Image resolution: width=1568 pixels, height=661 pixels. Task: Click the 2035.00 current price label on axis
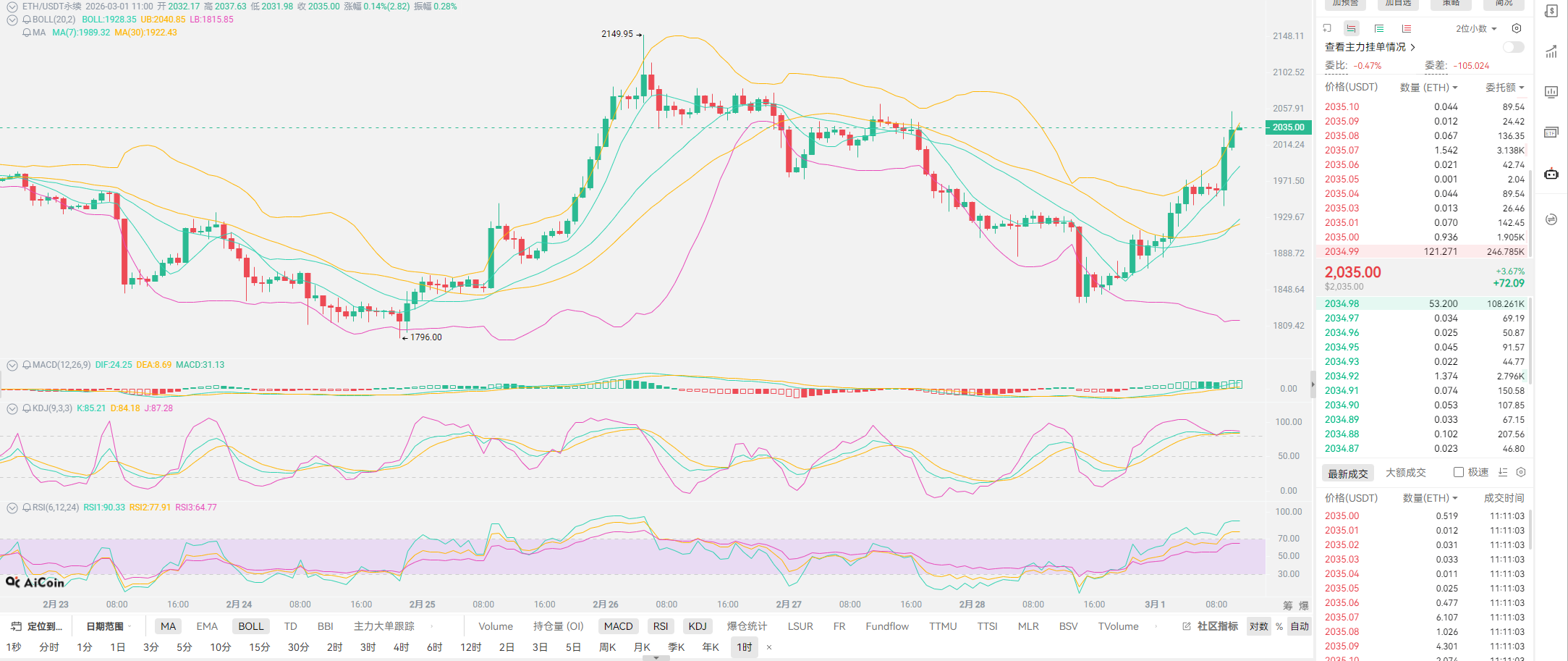click(1289, 127)
